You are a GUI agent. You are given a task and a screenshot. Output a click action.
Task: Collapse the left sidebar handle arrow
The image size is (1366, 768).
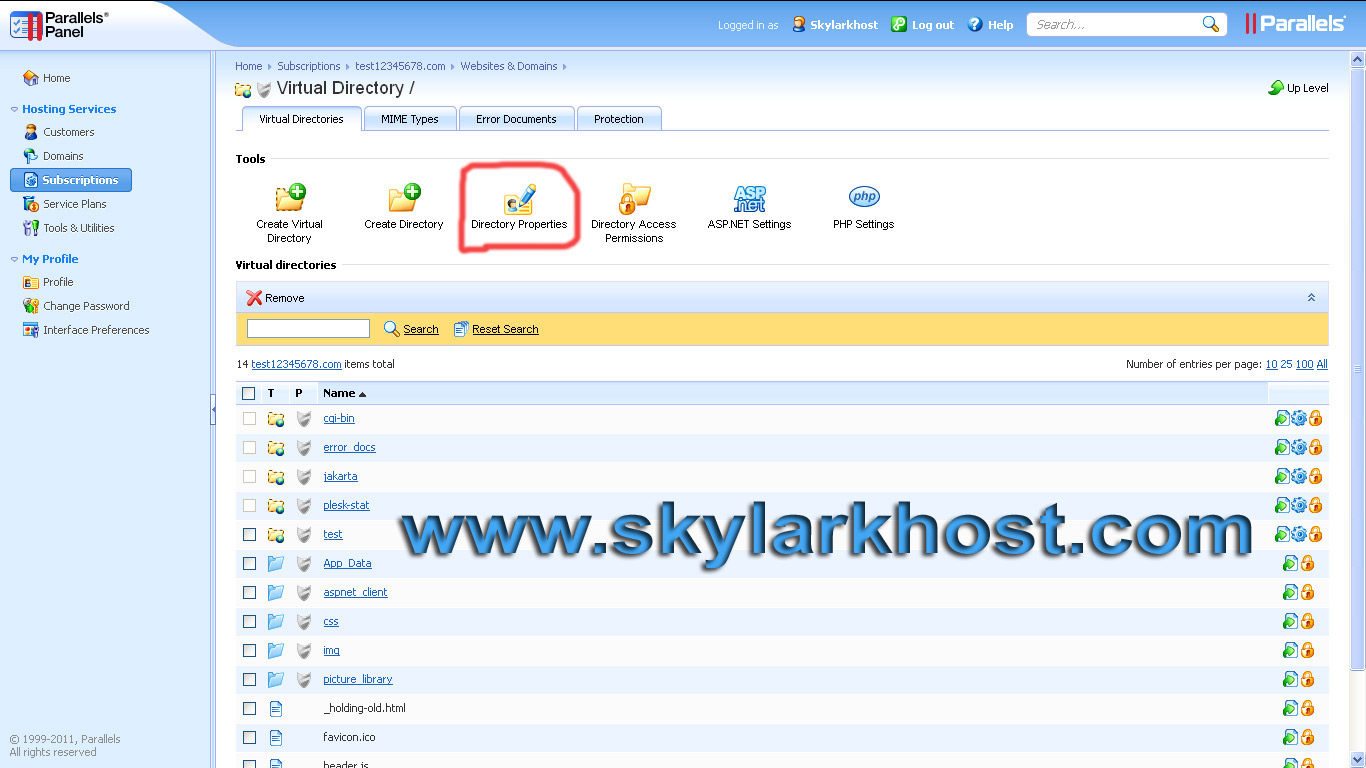point(213,409)
